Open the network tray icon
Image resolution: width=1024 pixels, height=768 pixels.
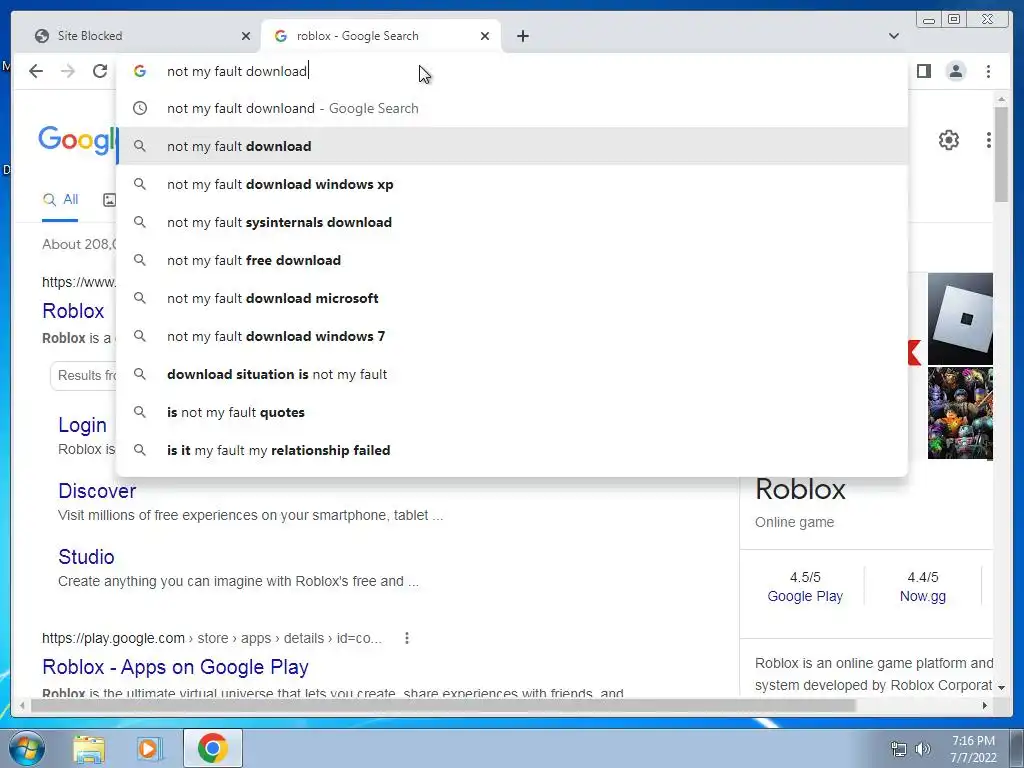click(899, 749)
